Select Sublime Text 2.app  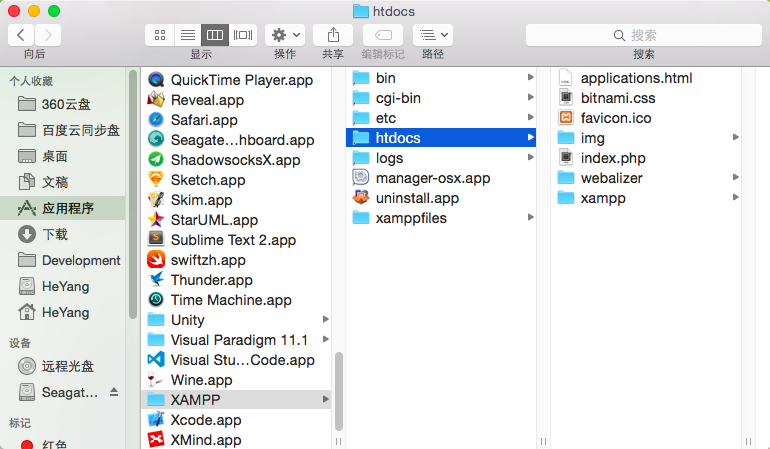click(238, 240)
